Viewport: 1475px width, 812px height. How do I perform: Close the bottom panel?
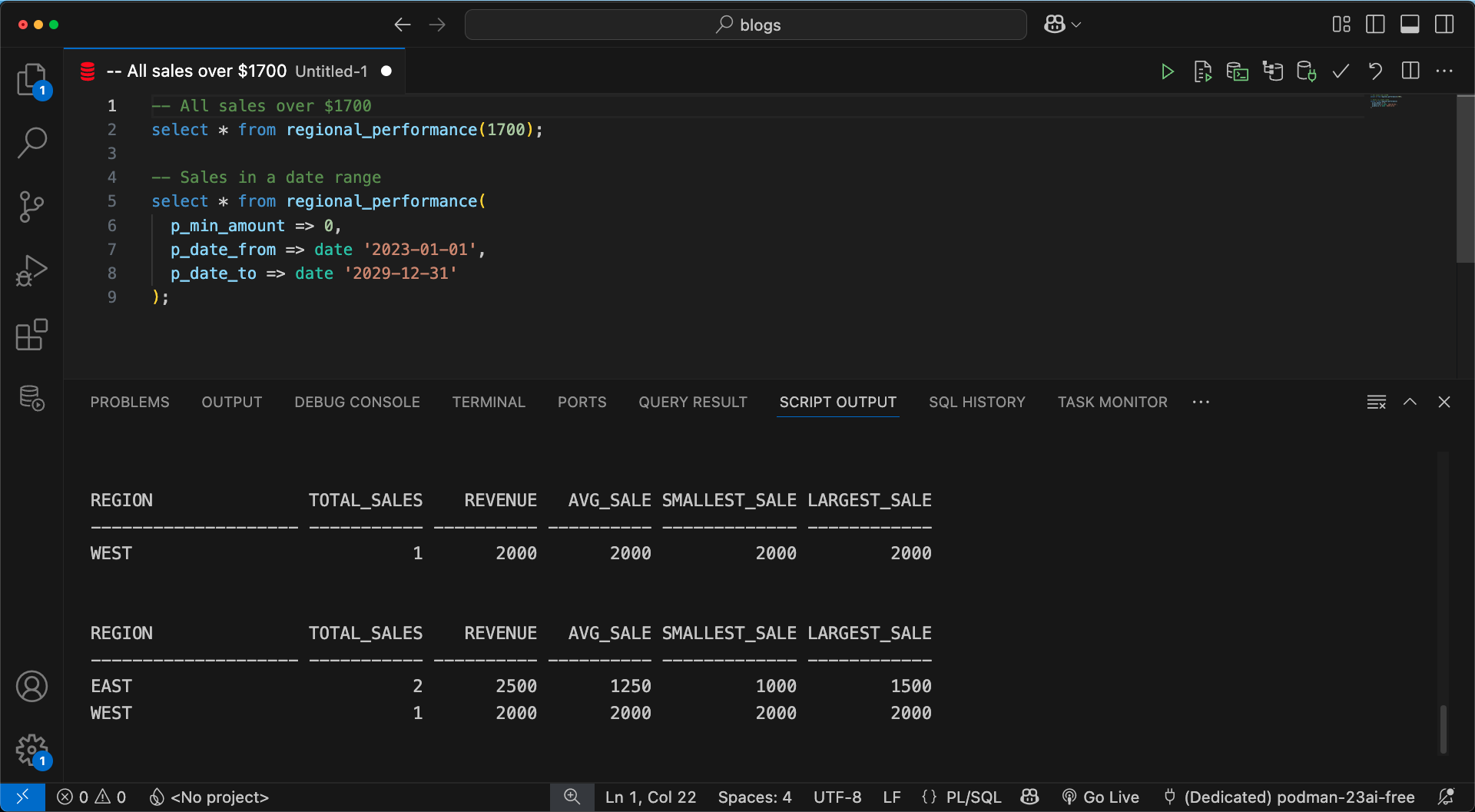(1444, 402)
